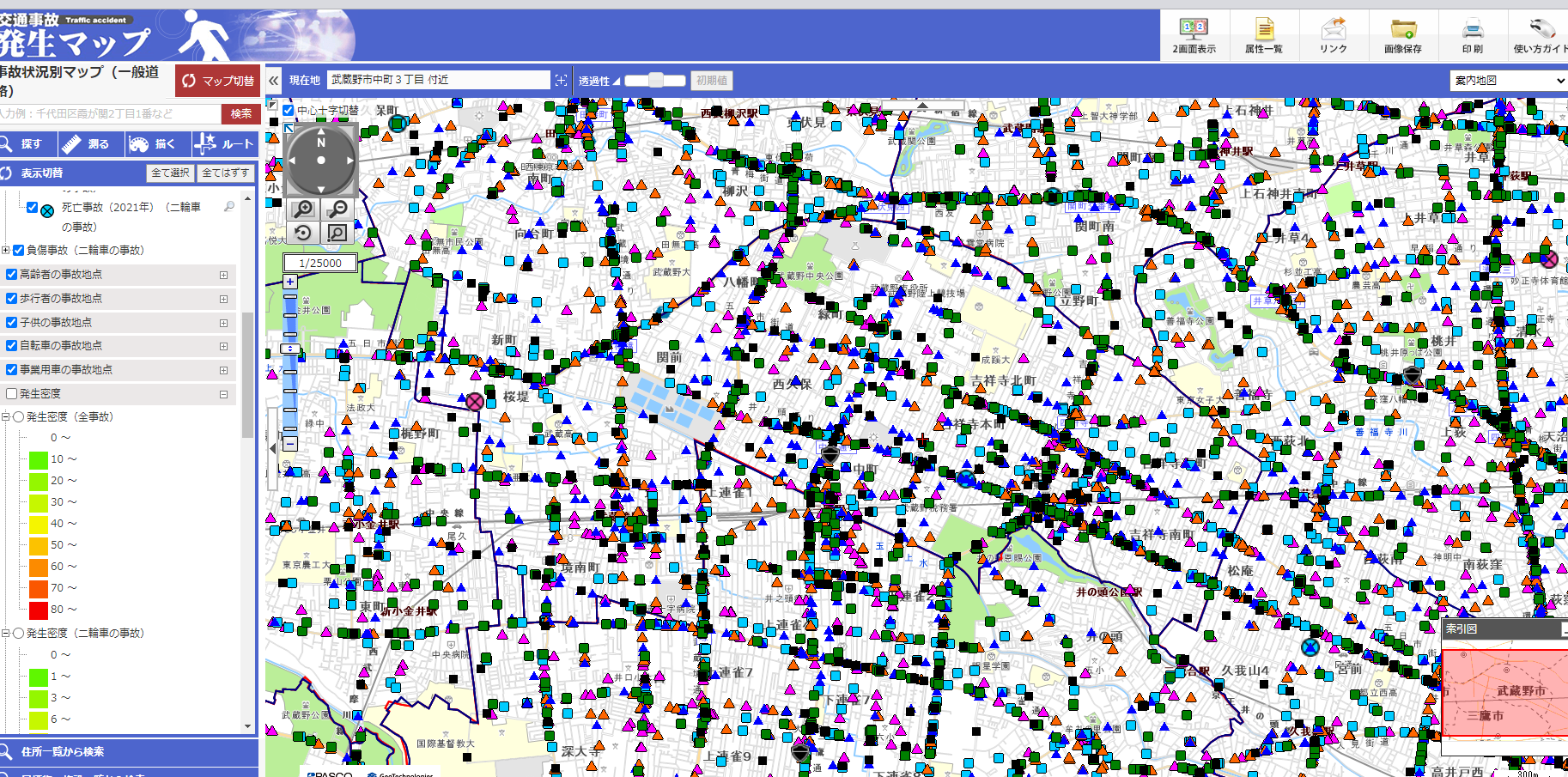Image resolution: width=1568 pixels, height=777 pixels.
Task: Pan the map north with compass
Action: coord(321,132)
